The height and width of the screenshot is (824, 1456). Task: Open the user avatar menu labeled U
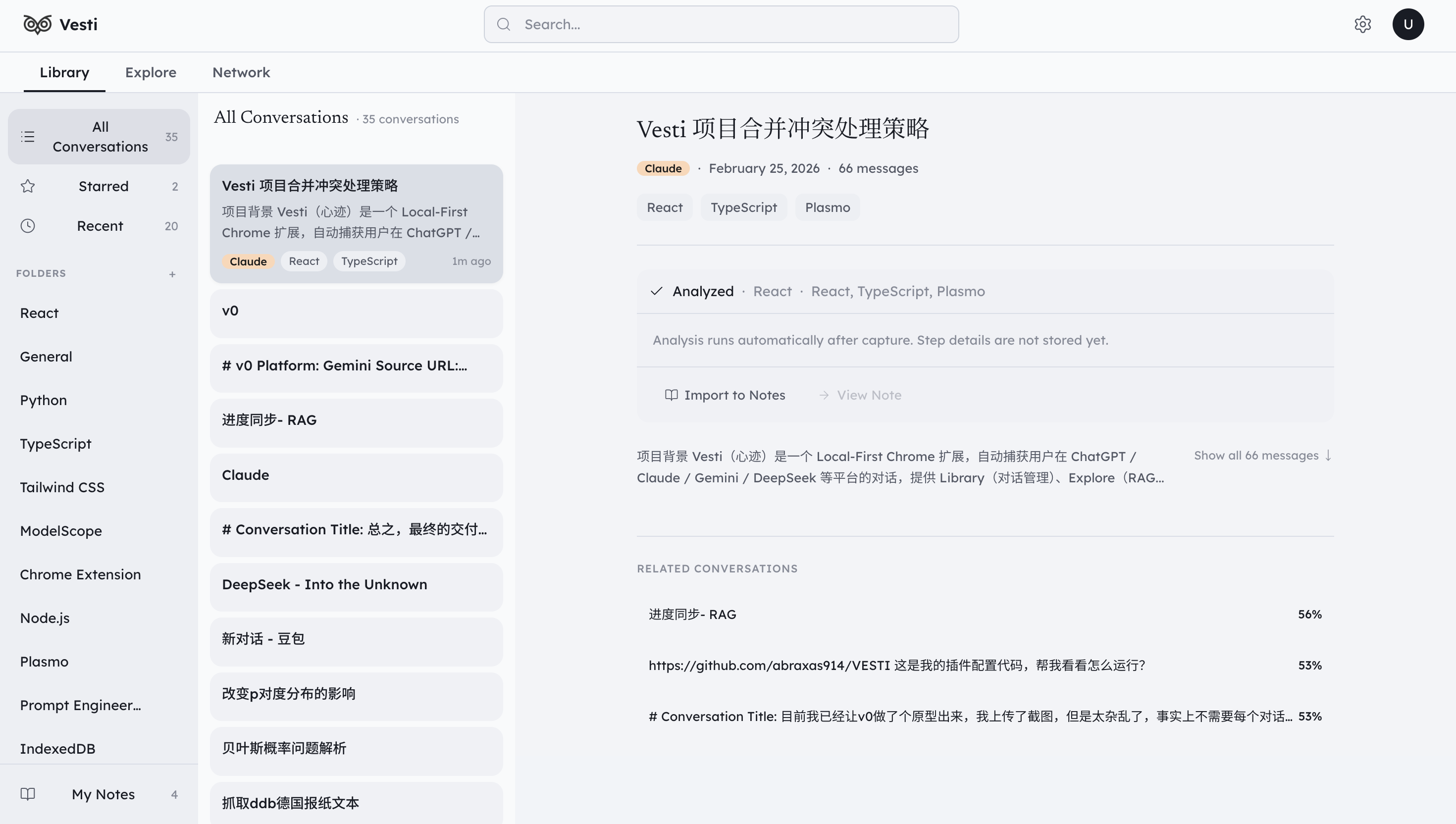point(1408,24)
